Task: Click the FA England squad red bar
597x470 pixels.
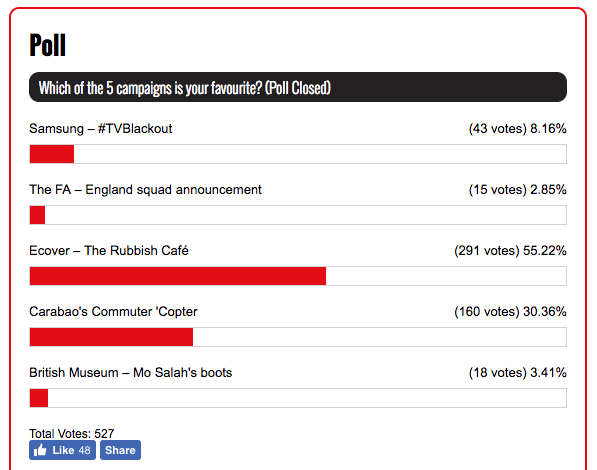Action: click(x=37, y=215)
